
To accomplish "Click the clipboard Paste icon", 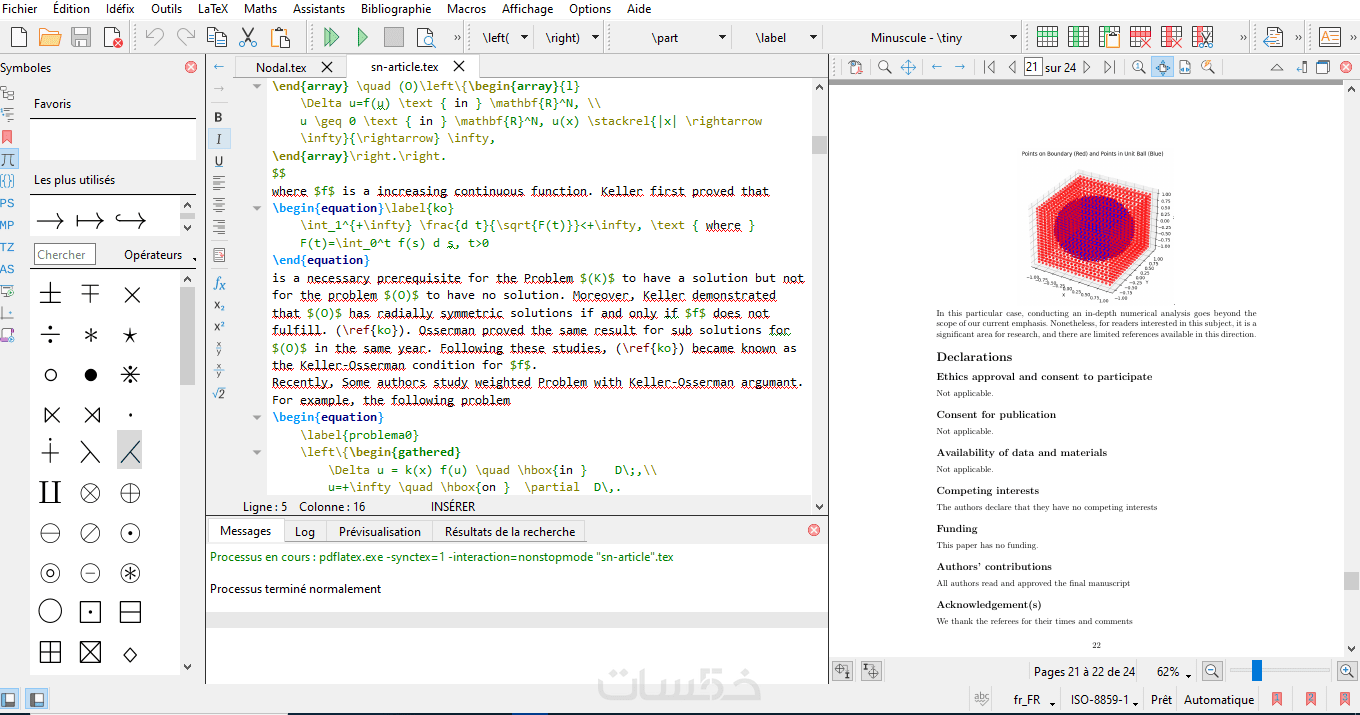I will coord(279,38).
